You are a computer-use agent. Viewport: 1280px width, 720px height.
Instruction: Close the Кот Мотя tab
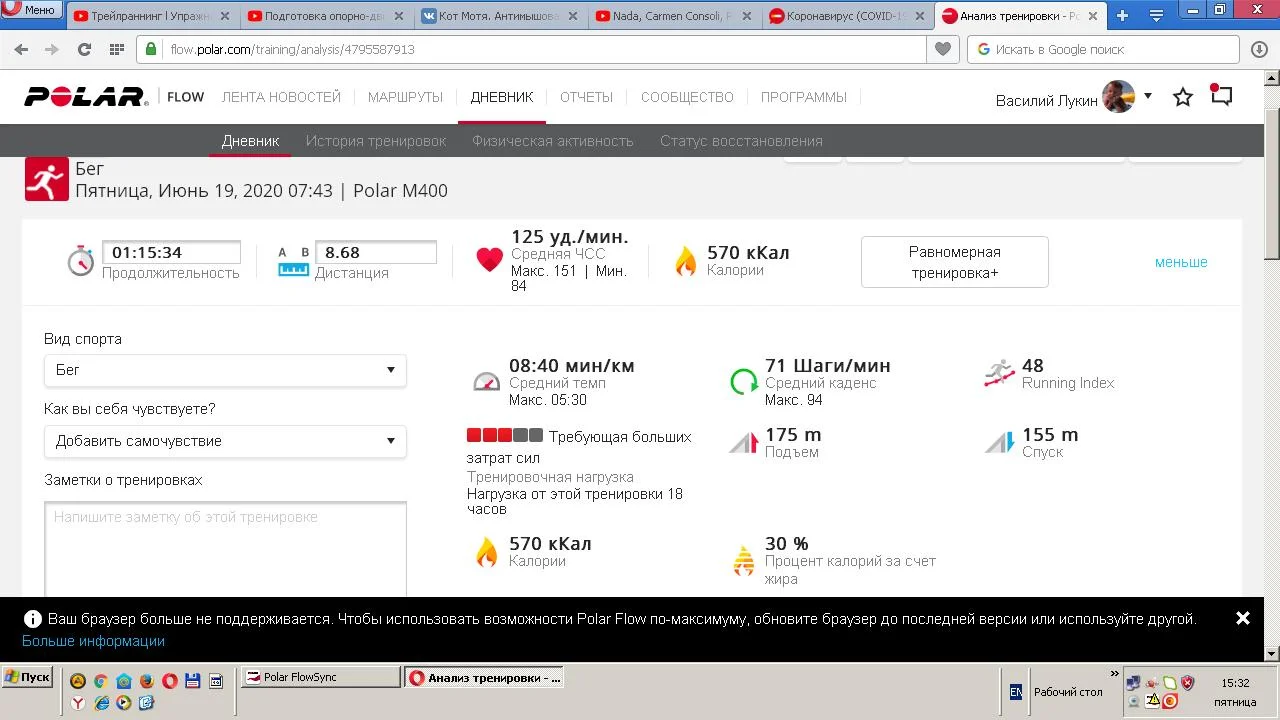571,16
